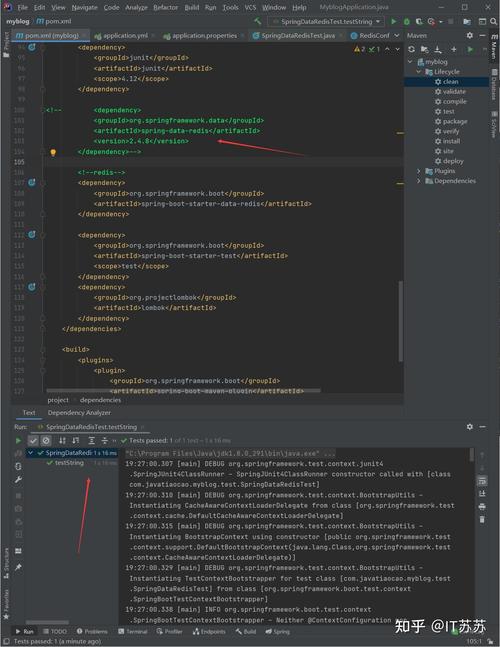Open the Terminal tool window
This screenshot has height=647, width=500.
[x=132, y=632]
